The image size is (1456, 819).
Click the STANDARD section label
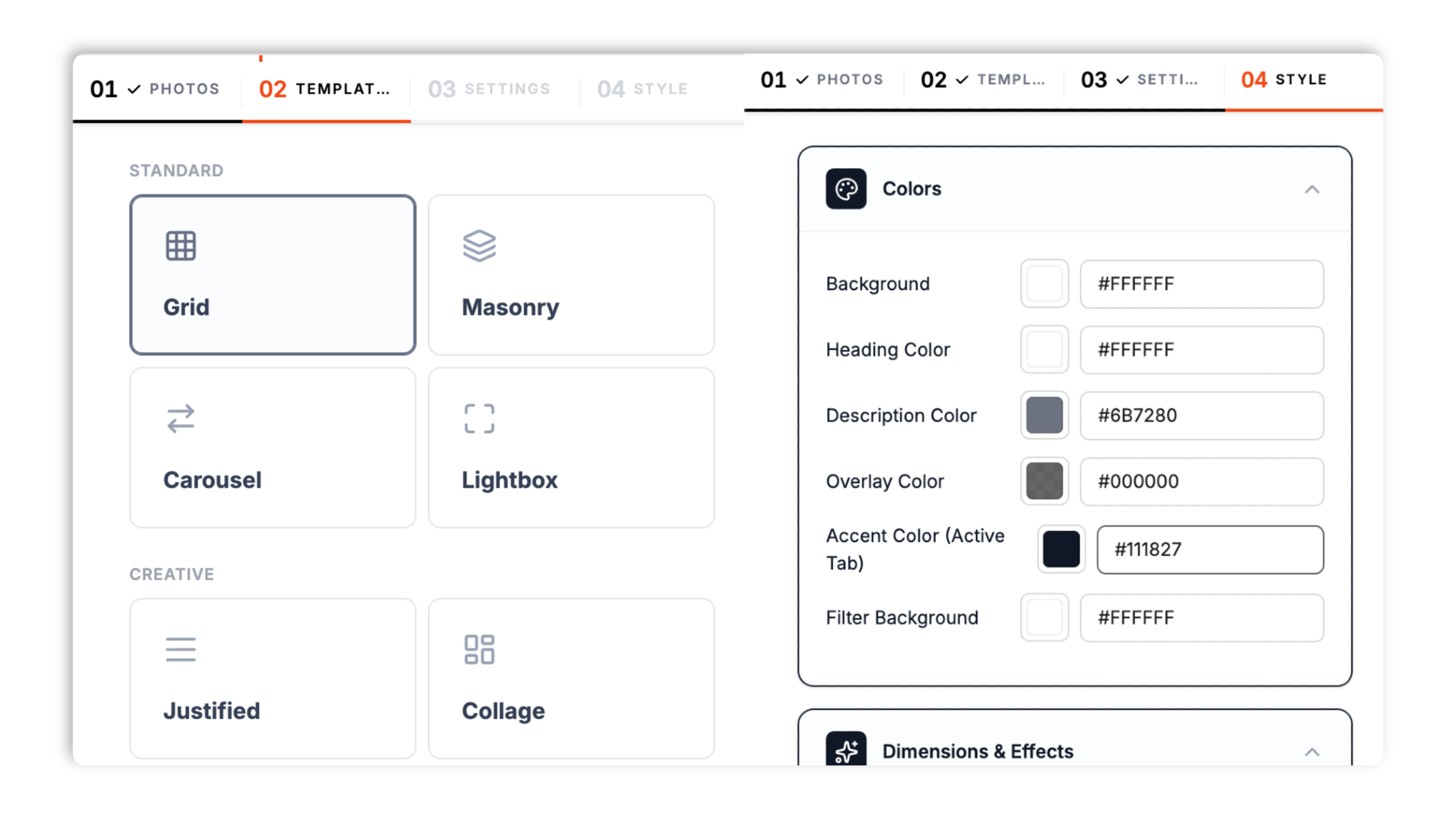pos(176,170)
